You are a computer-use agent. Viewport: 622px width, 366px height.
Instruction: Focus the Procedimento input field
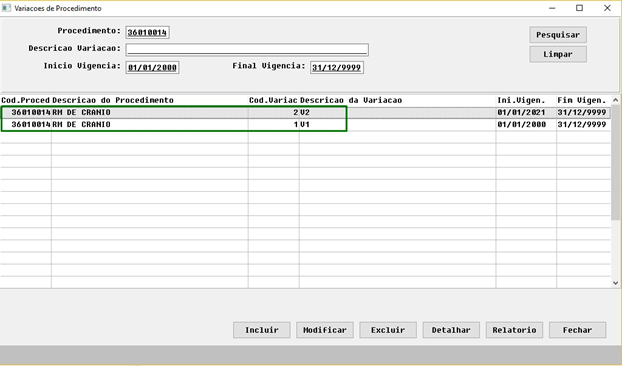pyautogui.click(x=148, y=33)
